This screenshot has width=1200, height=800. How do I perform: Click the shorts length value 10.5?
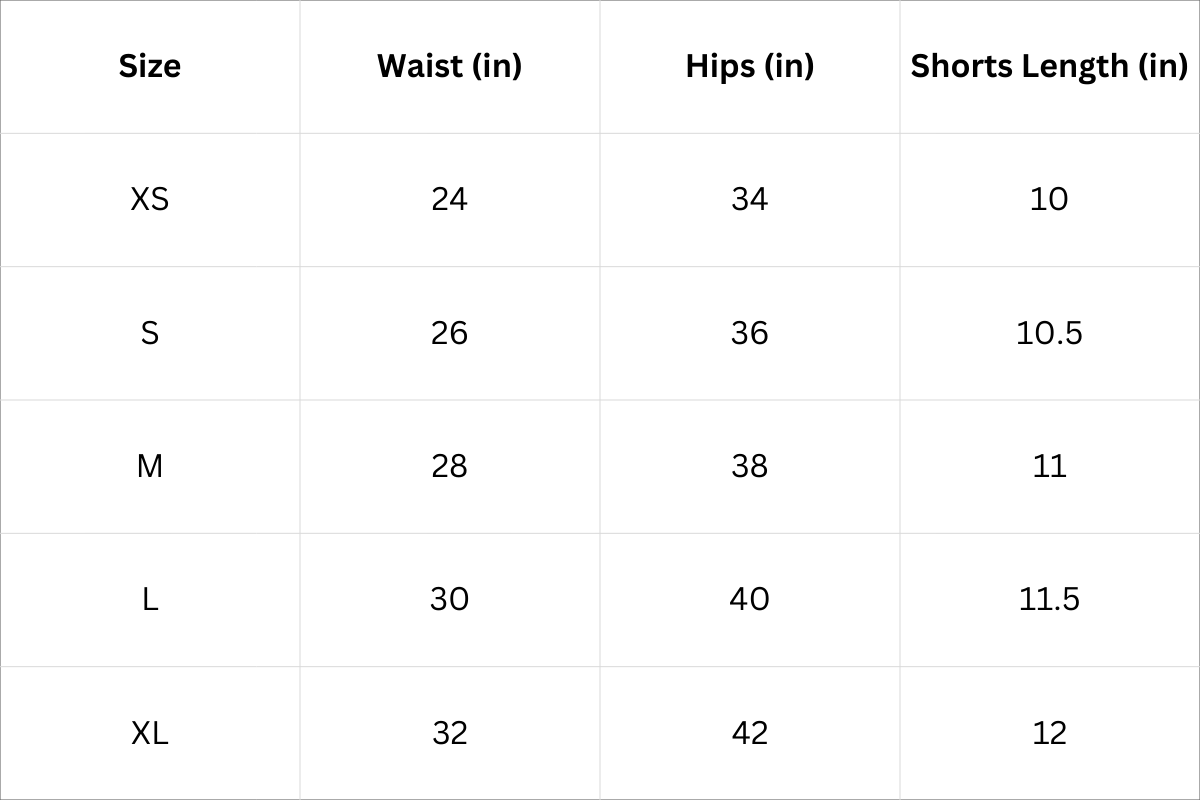pyautogui.click(x=1049, y=332)
